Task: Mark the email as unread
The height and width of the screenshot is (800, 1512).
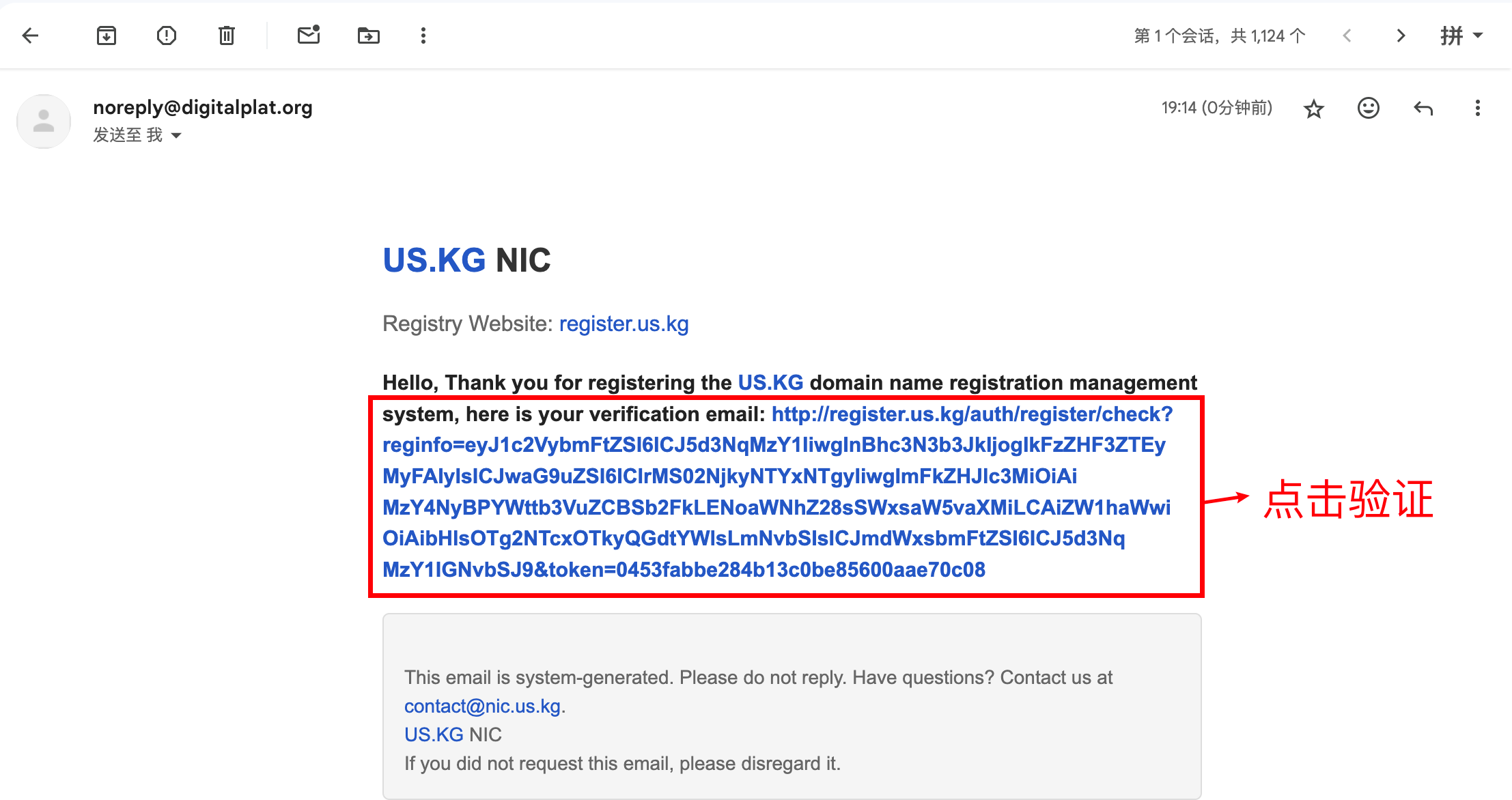Action: tap(309, 35)
